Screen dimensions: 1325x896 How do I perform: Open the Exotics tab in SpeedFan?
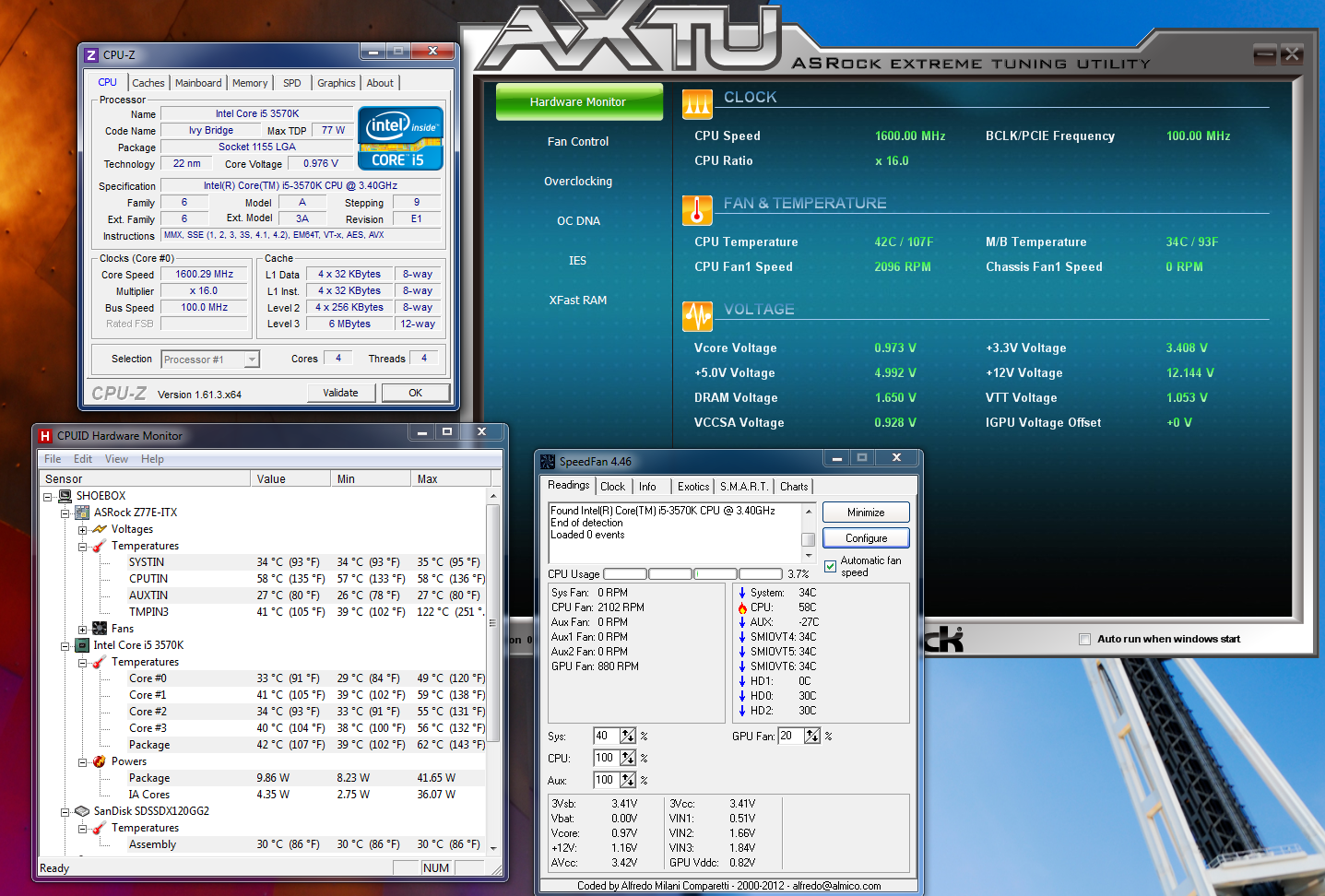(693, 487)
